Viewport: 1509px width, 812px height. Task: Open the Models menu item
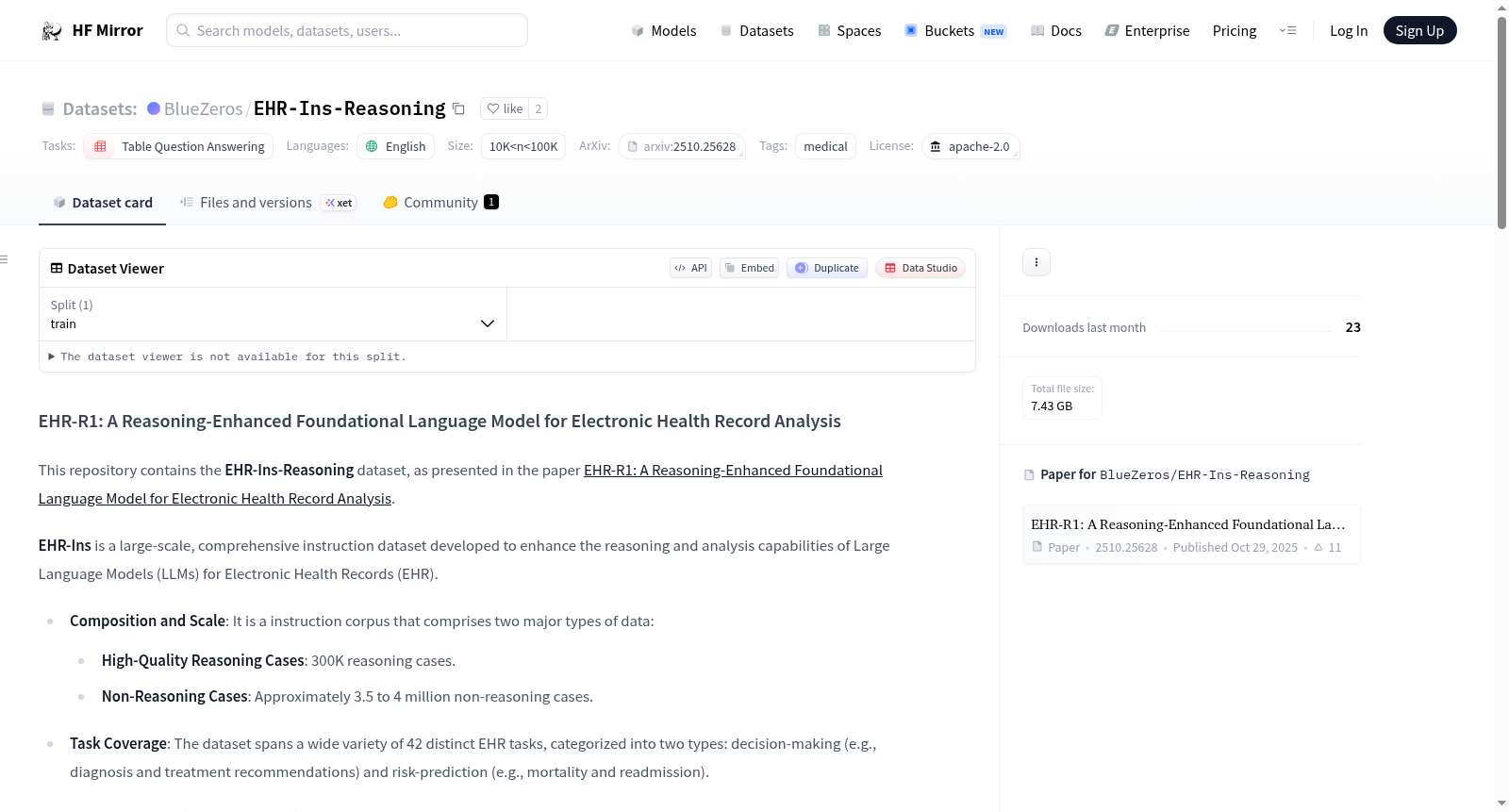pyautogui.click(x=664, y=31)
